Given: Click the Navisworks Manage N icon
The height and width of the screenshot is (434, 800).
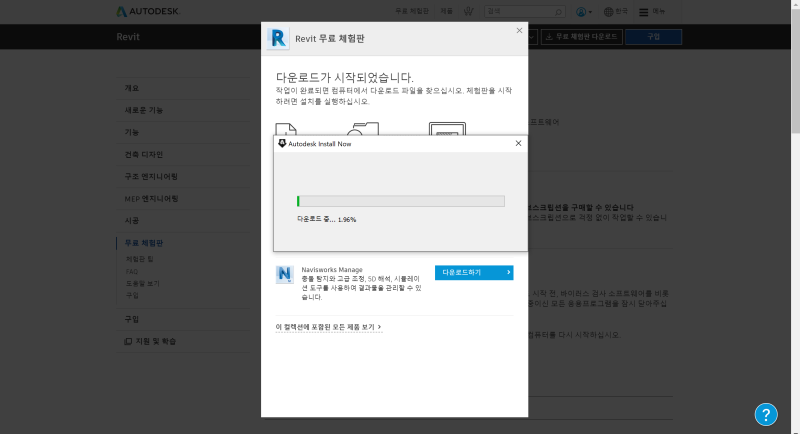Looking at the screenshot, I should coord(285,274).
